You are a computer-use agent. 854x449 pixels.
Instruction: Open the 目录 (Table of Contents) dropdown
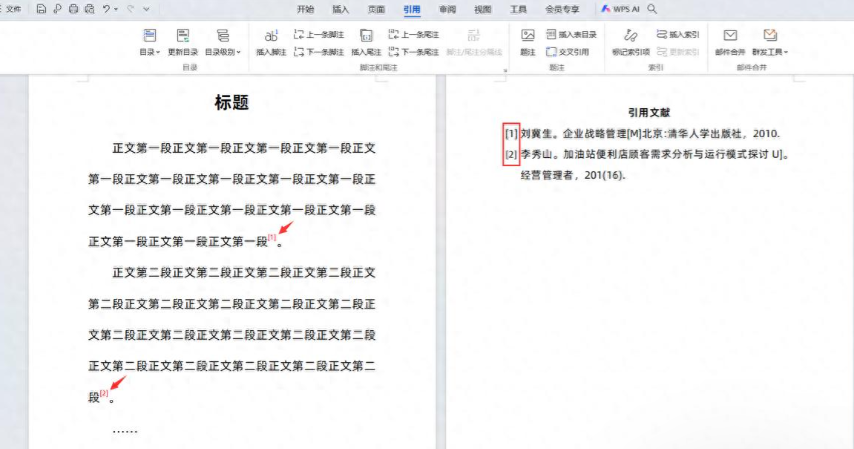pos(150,52)
